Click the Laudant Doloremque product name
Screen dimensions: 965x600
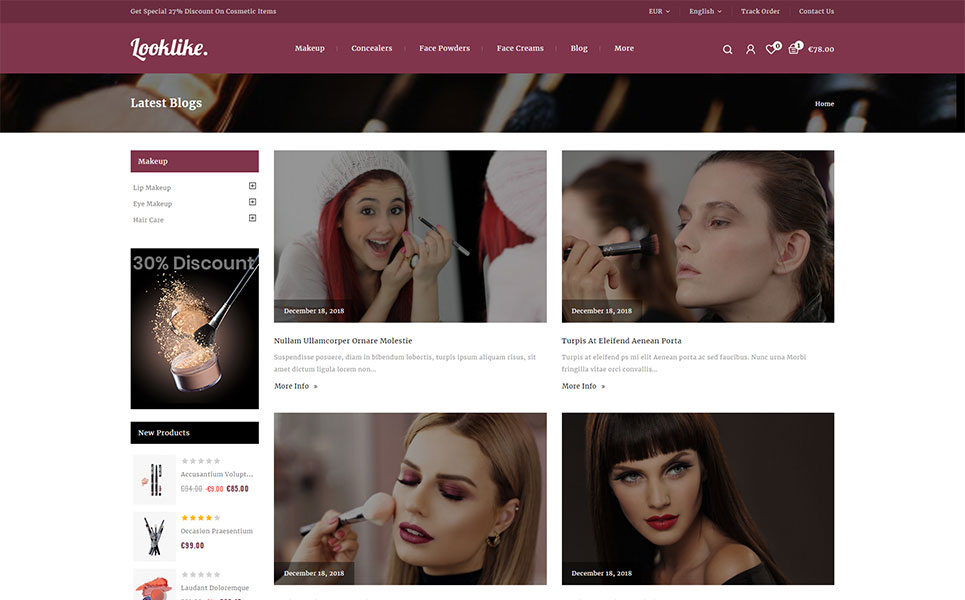click(215, 588)
